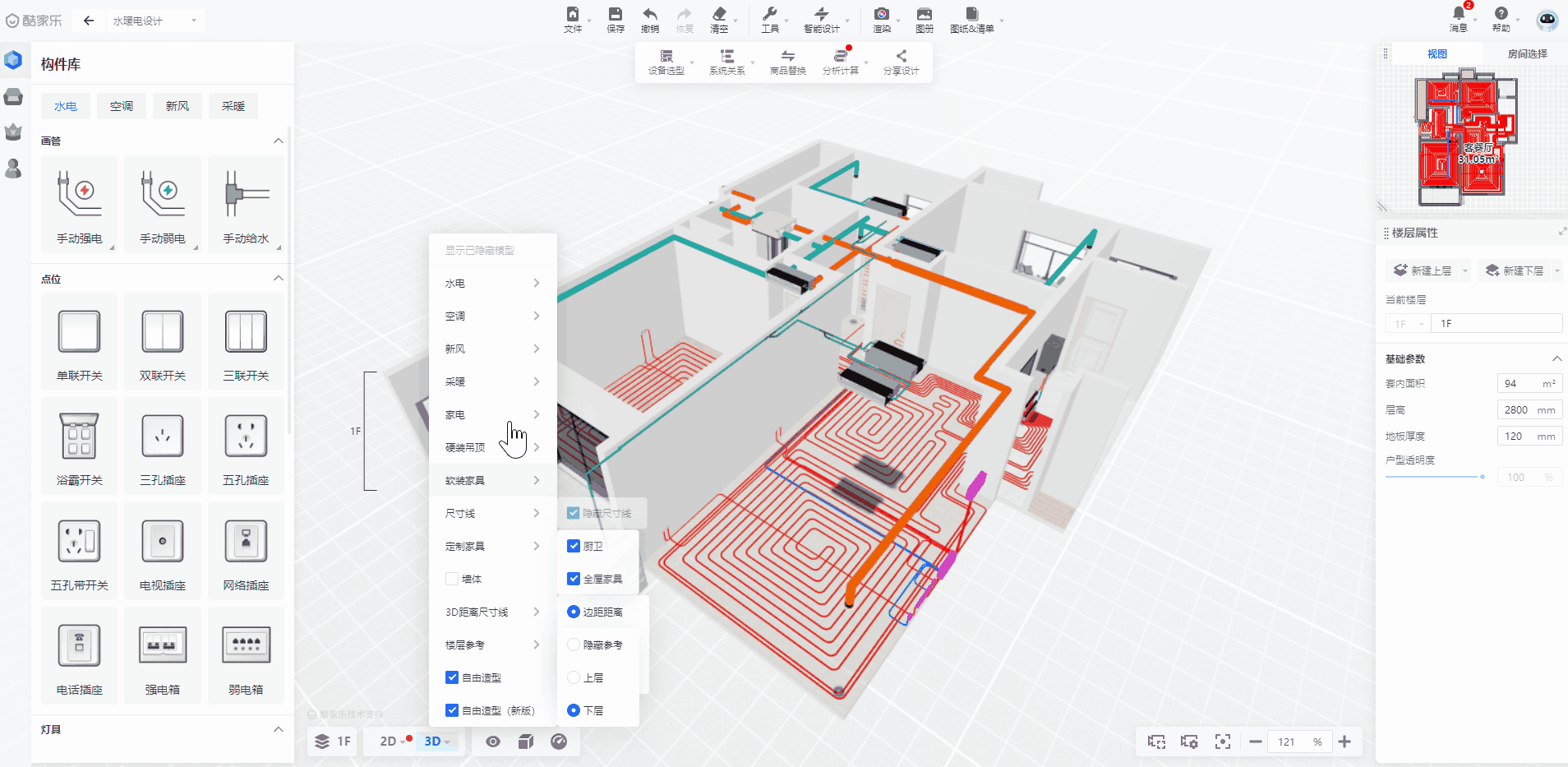Select the 空调 category button

tap(122, 106)
